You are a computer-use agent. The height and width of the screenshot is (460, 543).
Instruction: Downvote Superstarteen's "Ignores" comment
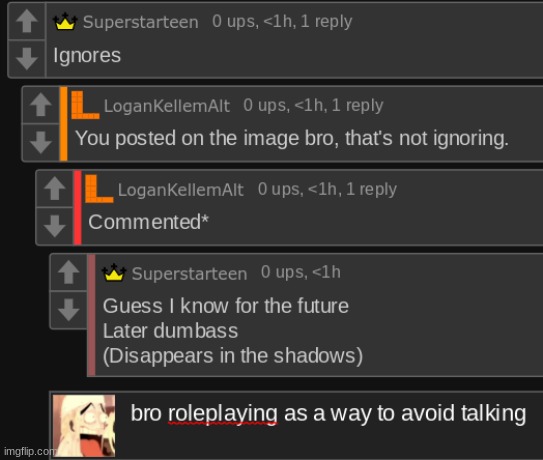[x=27, y=59]
